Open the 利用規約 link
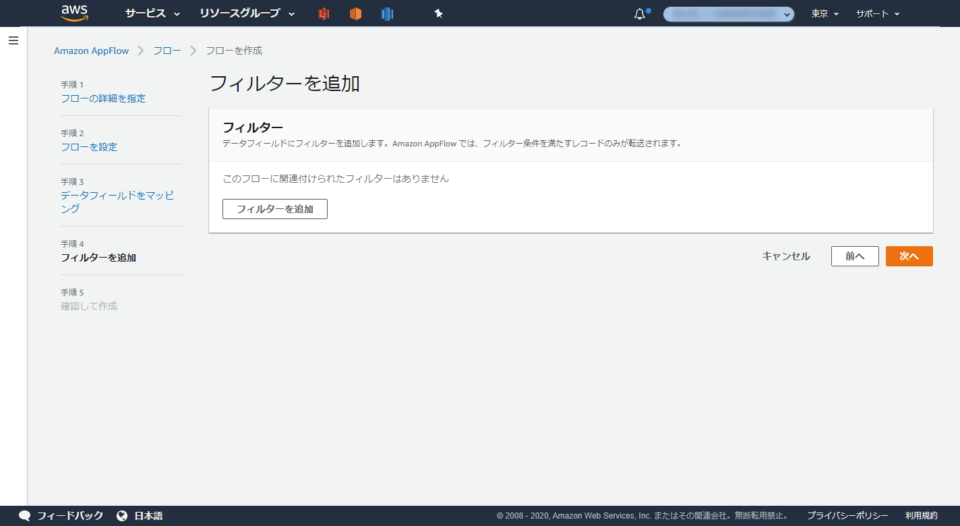Viewport: 960px width, 526px height. (x=921, y=516)
